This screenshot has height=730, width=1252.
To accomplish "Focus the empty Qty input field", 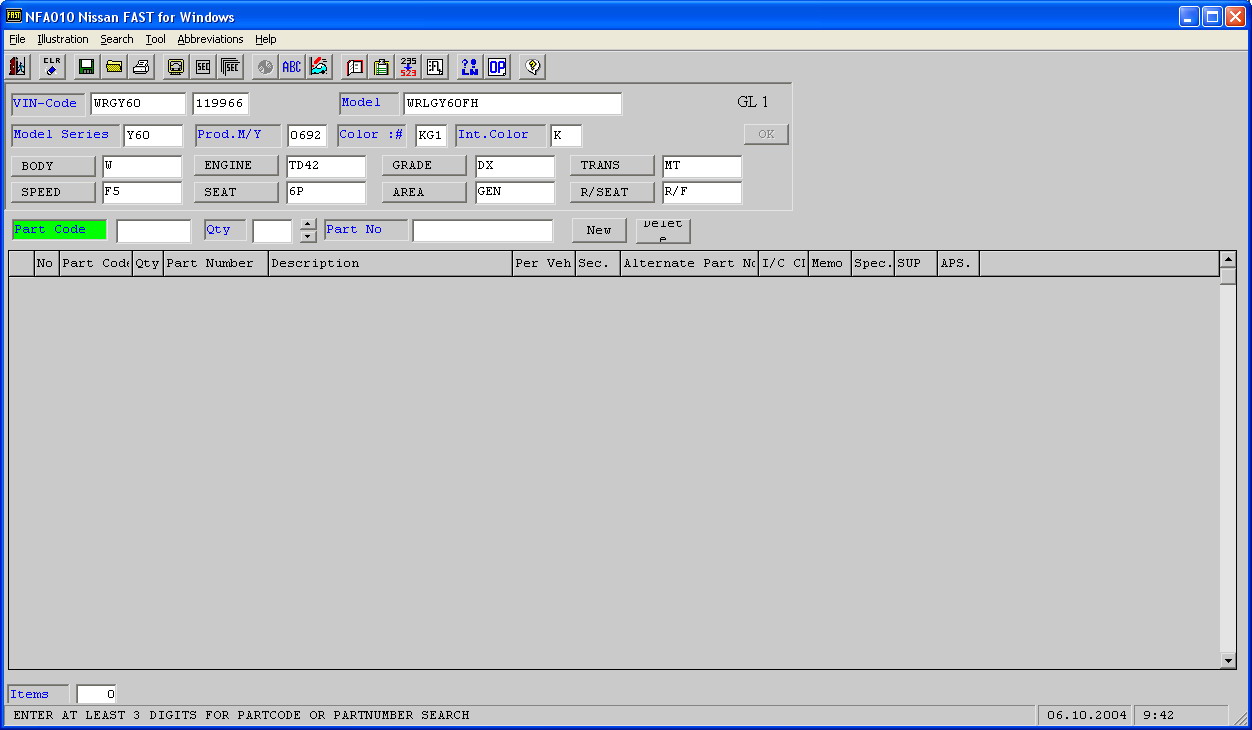I will point(272,231).
